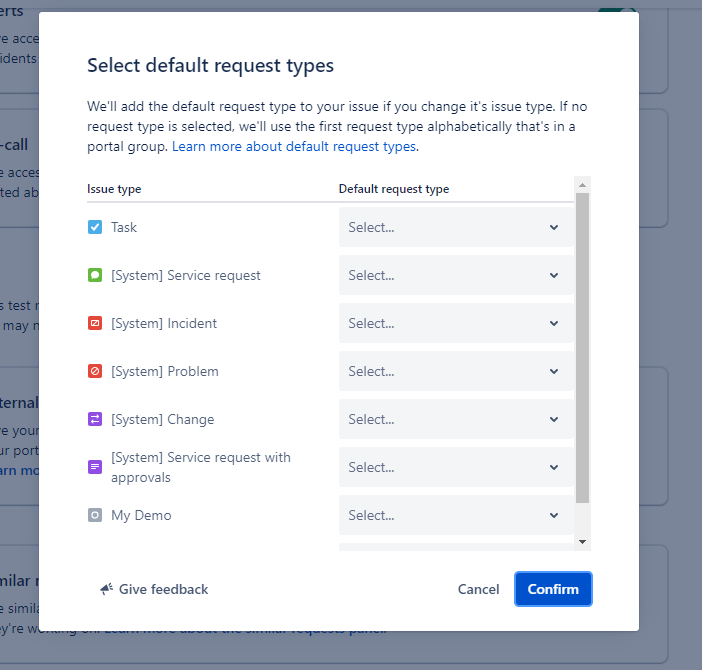Click the gray My Demo icon
The image size is (702, 670).
click(x=95, y=515)
